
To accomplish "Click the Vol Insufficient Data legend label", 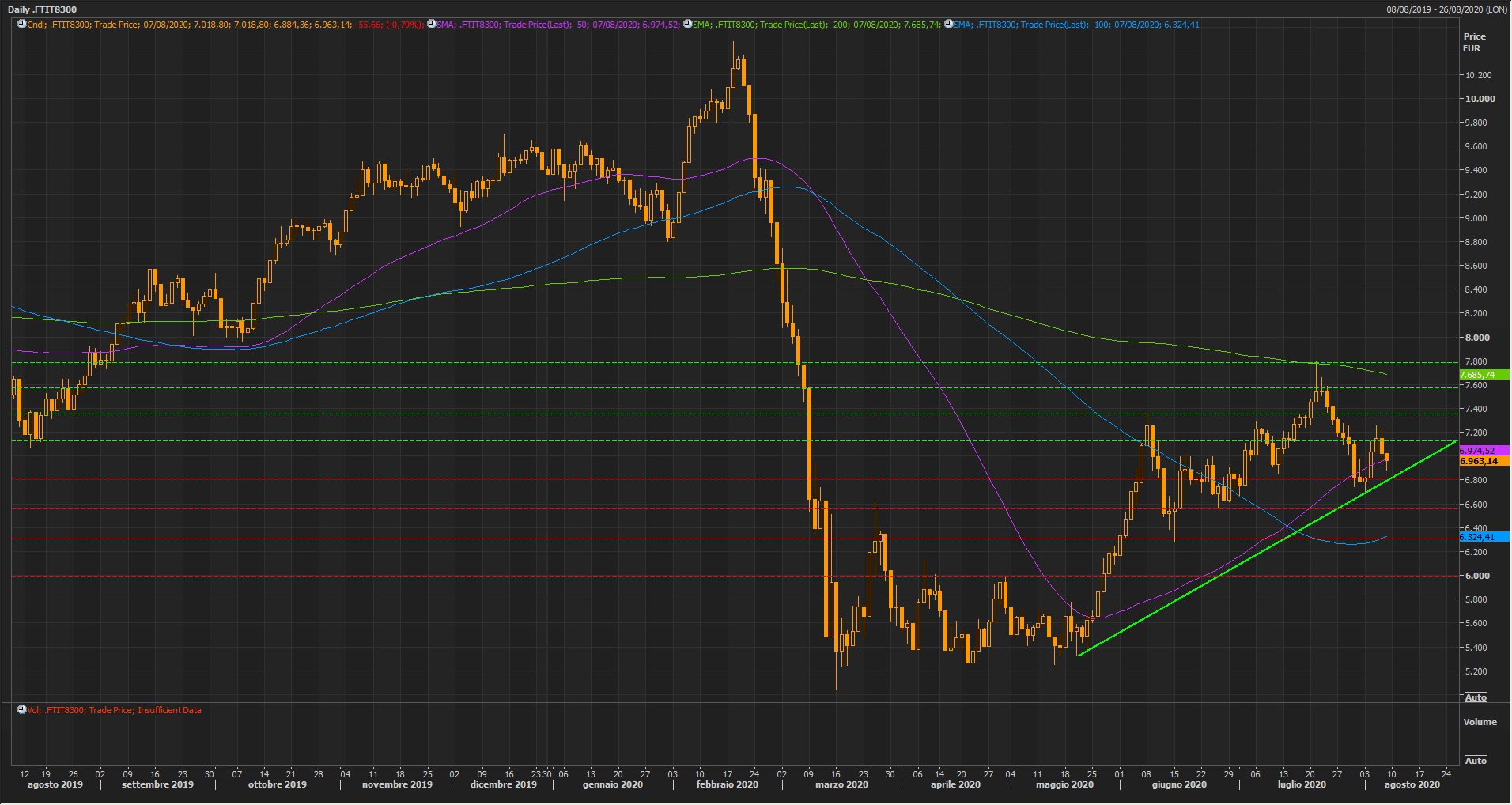I will pyautogui.click(x=115, y=710).
